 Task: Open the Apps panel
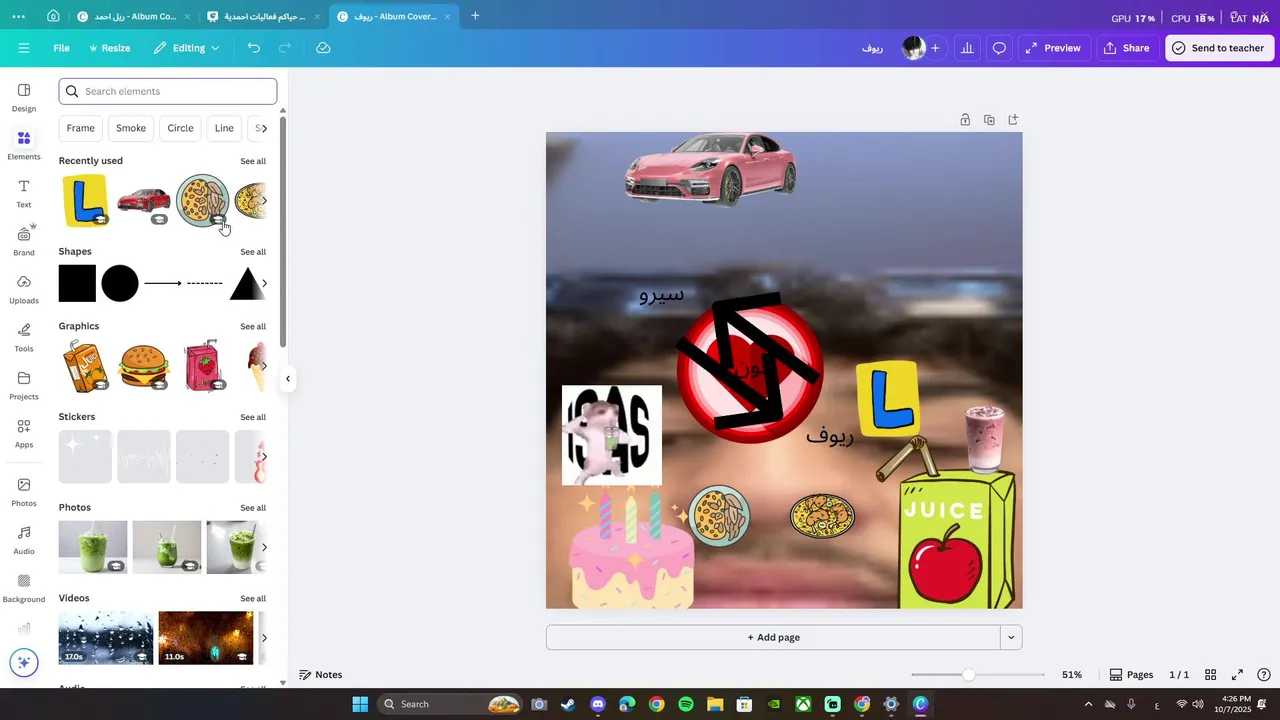24,433
